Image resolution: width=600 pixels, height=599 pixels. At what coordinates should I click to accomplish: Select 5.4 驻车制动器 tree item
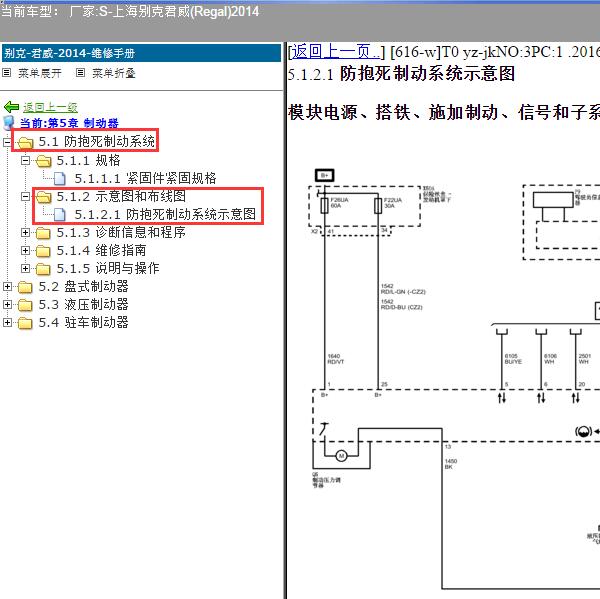(83, 322)
